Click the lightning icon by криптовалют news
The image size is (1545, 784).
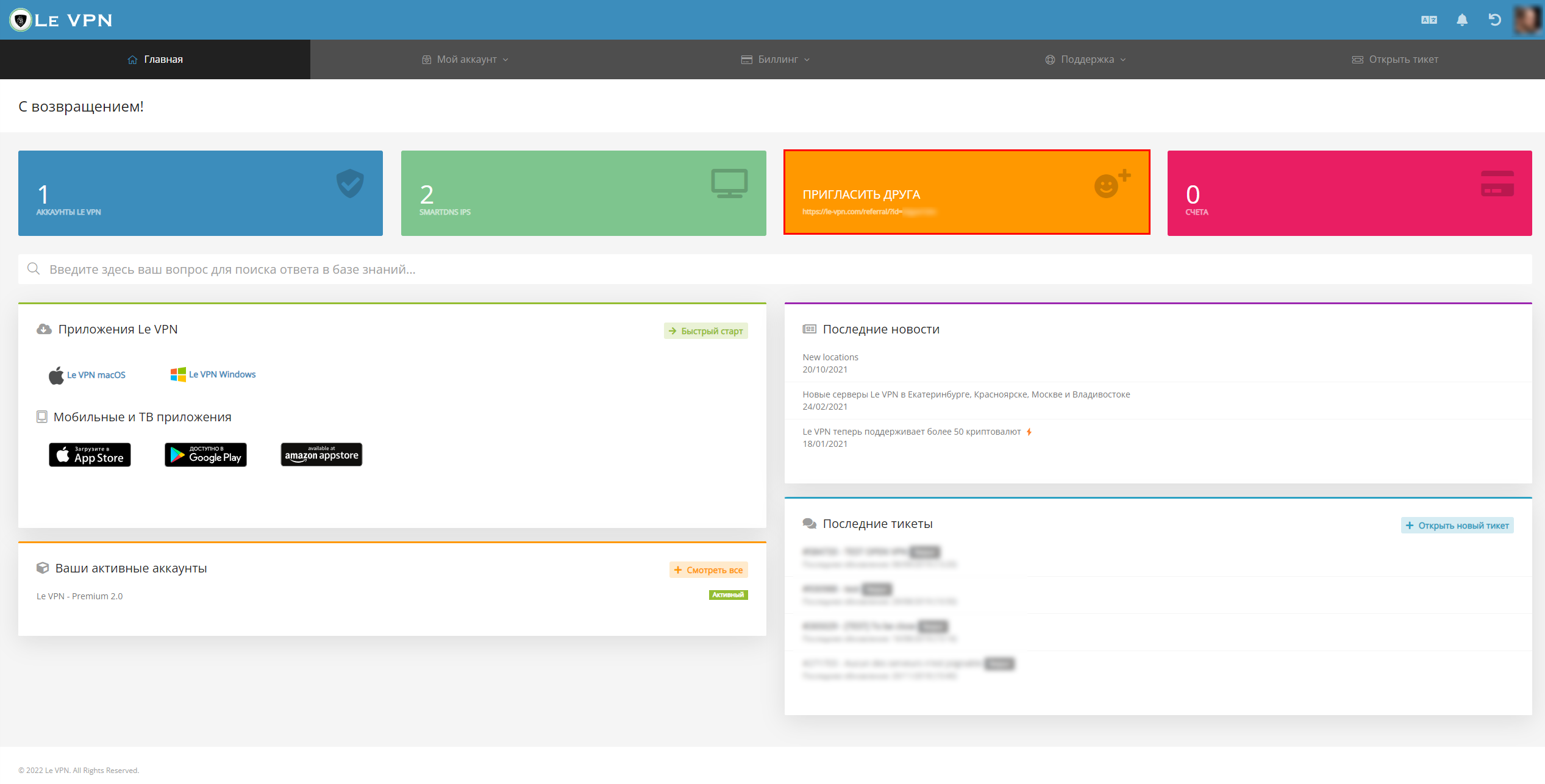tap(1029, 432)
